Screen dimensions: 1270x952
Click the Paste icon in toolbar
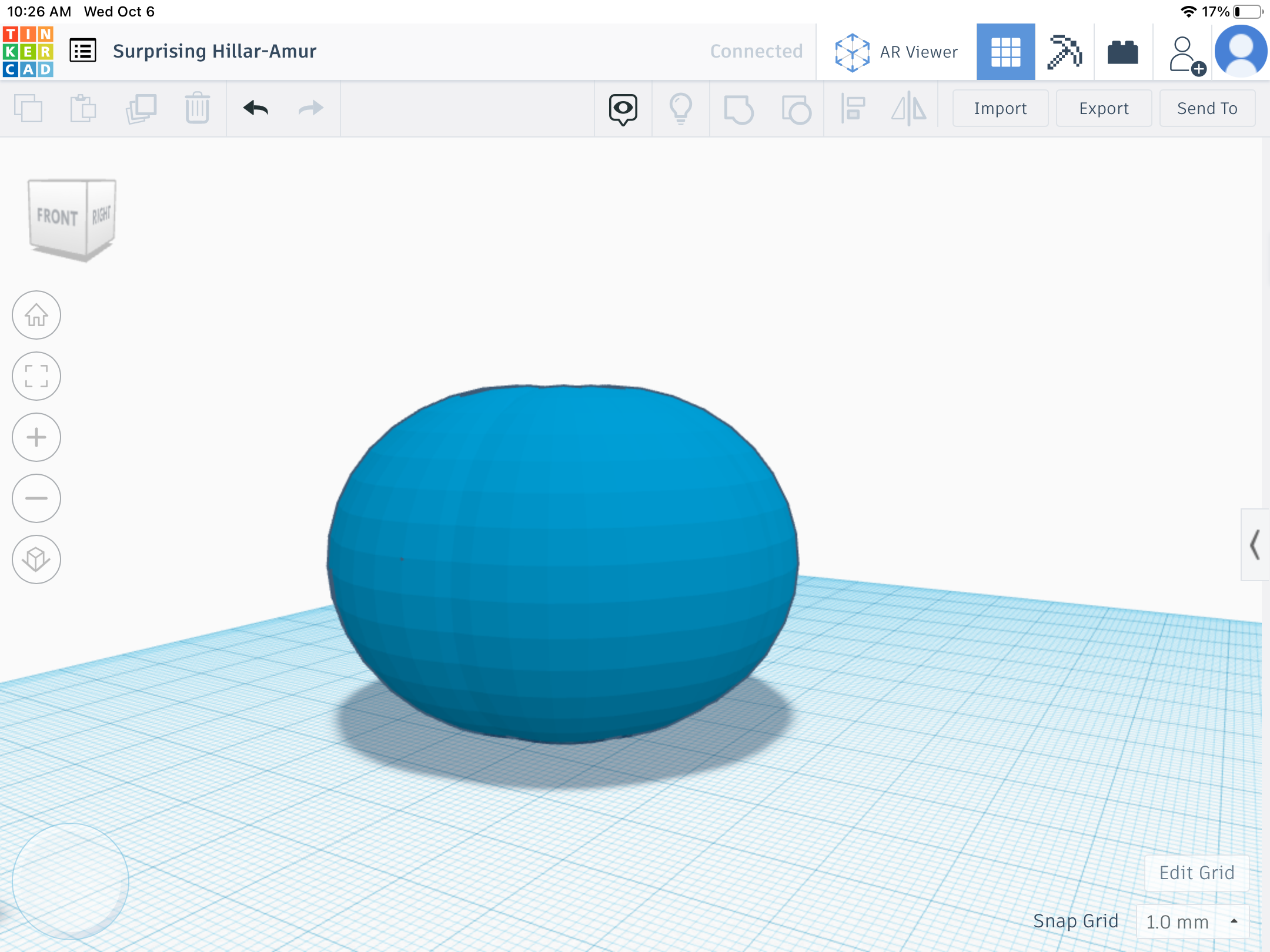coord(83,108)
